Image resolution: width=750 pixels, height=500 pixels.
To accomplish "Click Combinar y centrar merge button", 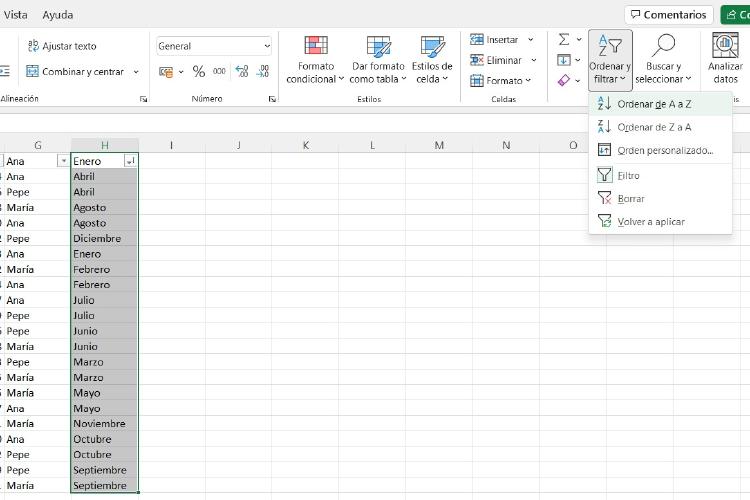I will pos(76,71).
